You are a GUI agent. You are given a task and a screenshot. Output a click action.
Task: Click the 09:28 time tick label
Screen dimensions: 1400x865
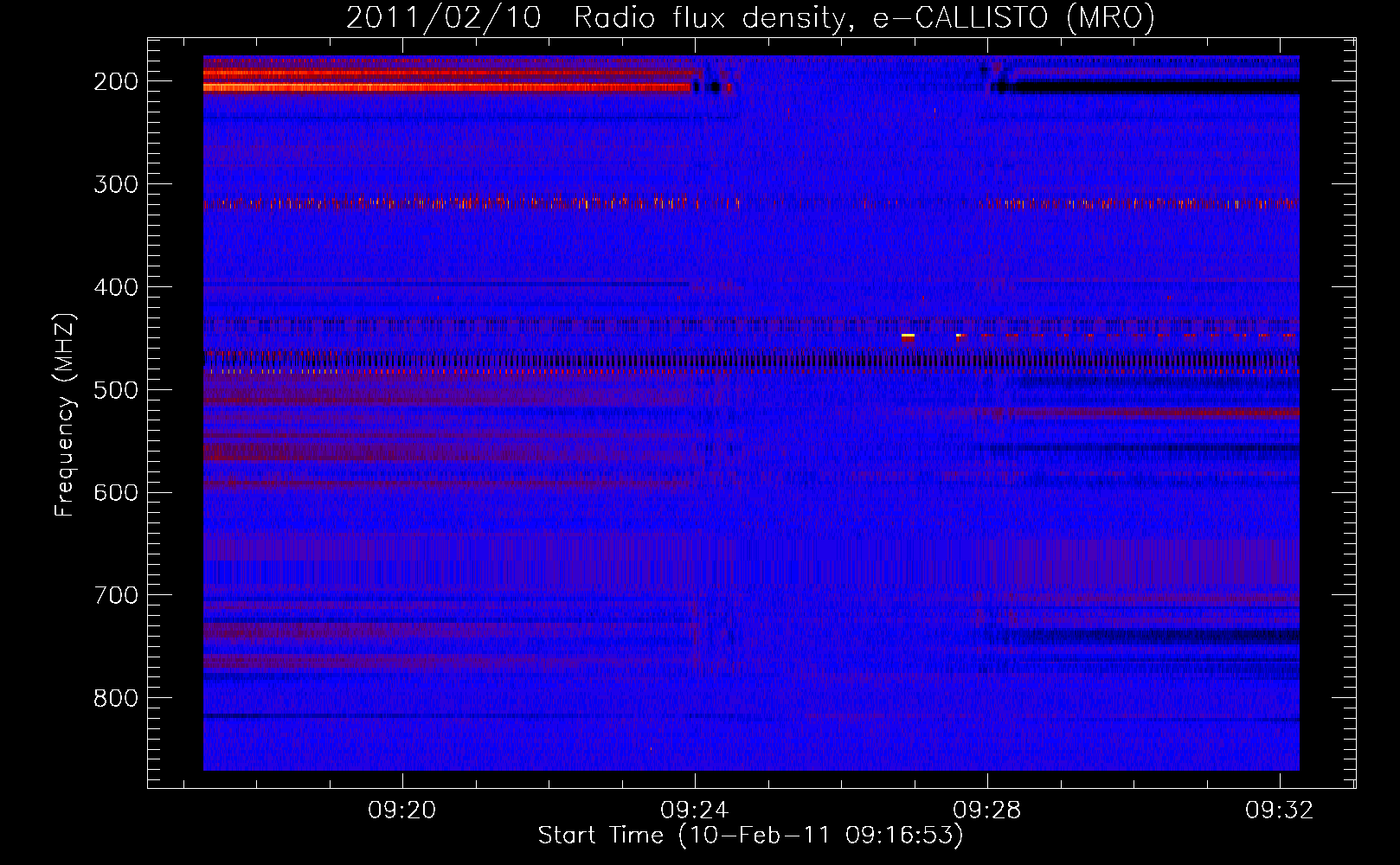[986, 811]
